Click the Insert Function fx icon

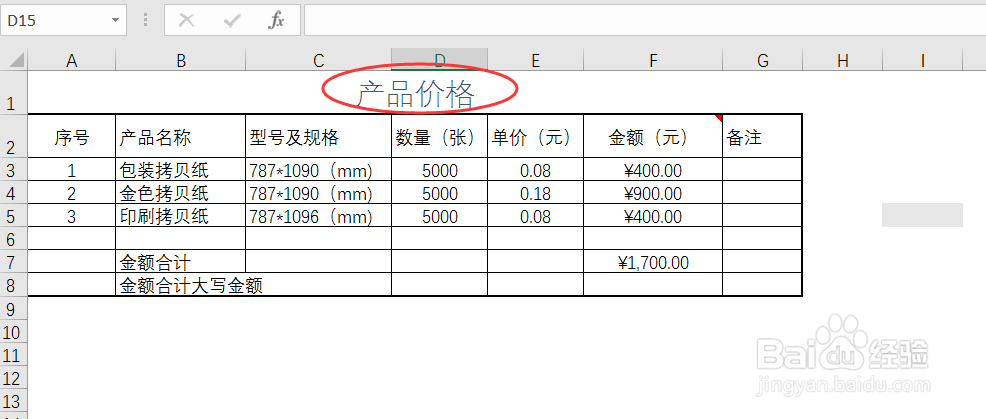pyautogui.click(x=276, y=21)
